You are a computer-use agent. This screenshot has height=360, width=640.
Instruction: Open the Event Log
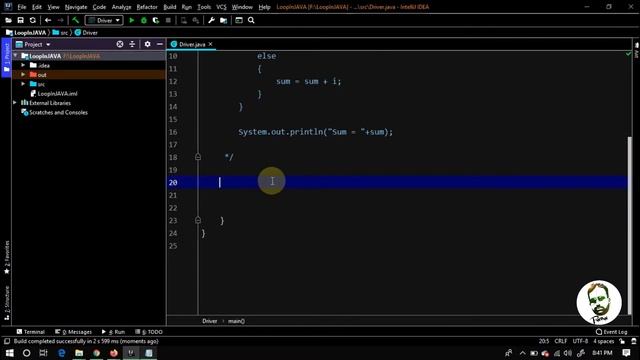click(611, 332)
